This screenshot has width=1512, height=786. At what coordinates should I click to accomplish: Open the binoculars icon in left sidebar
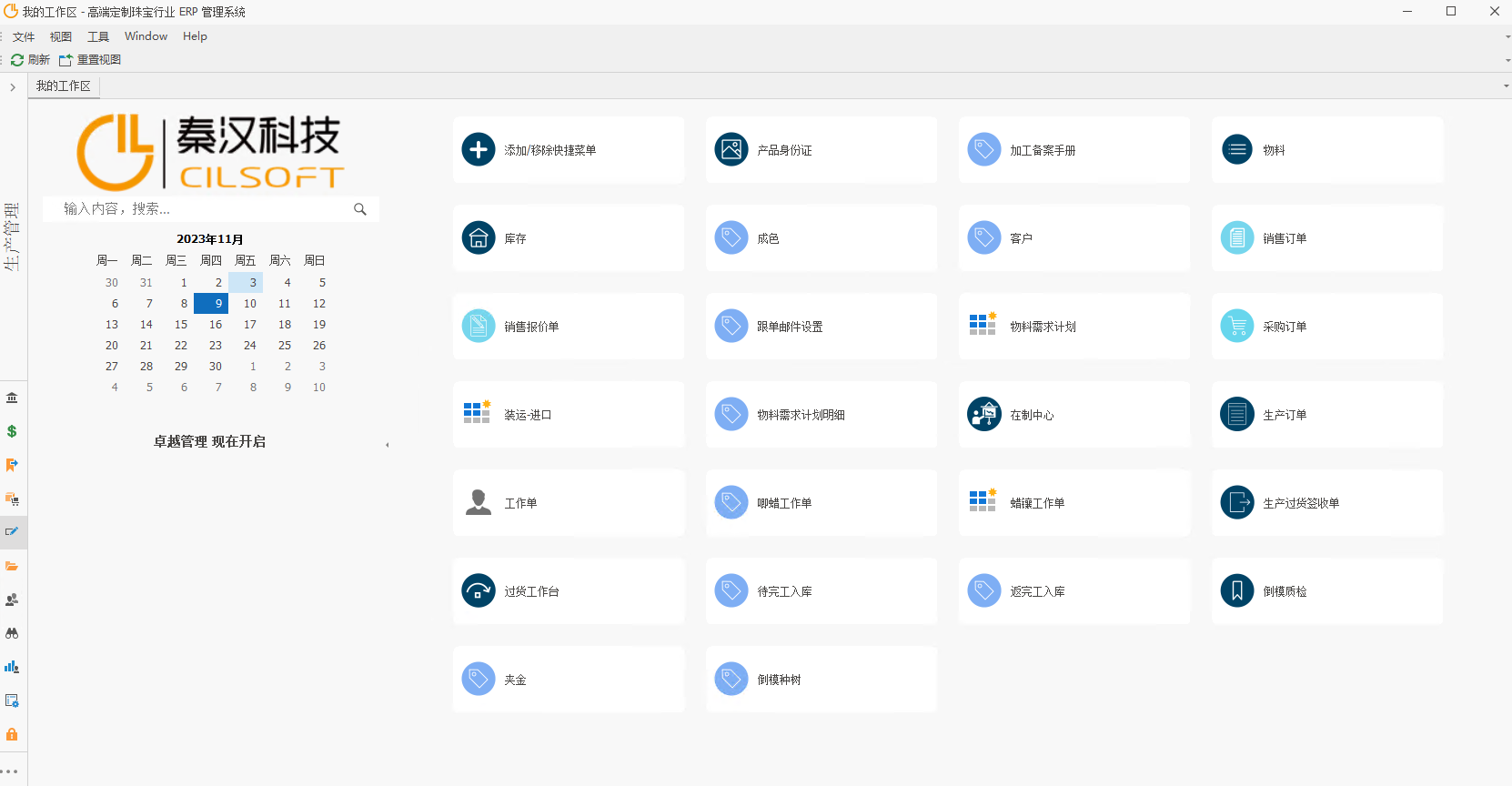[12, 633]
